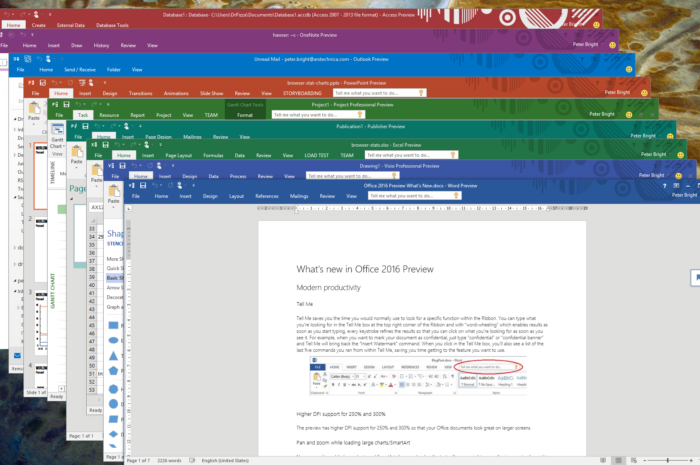
Task: Click the Gantt Chart view icon in Project
Action: tap(57, 130)
